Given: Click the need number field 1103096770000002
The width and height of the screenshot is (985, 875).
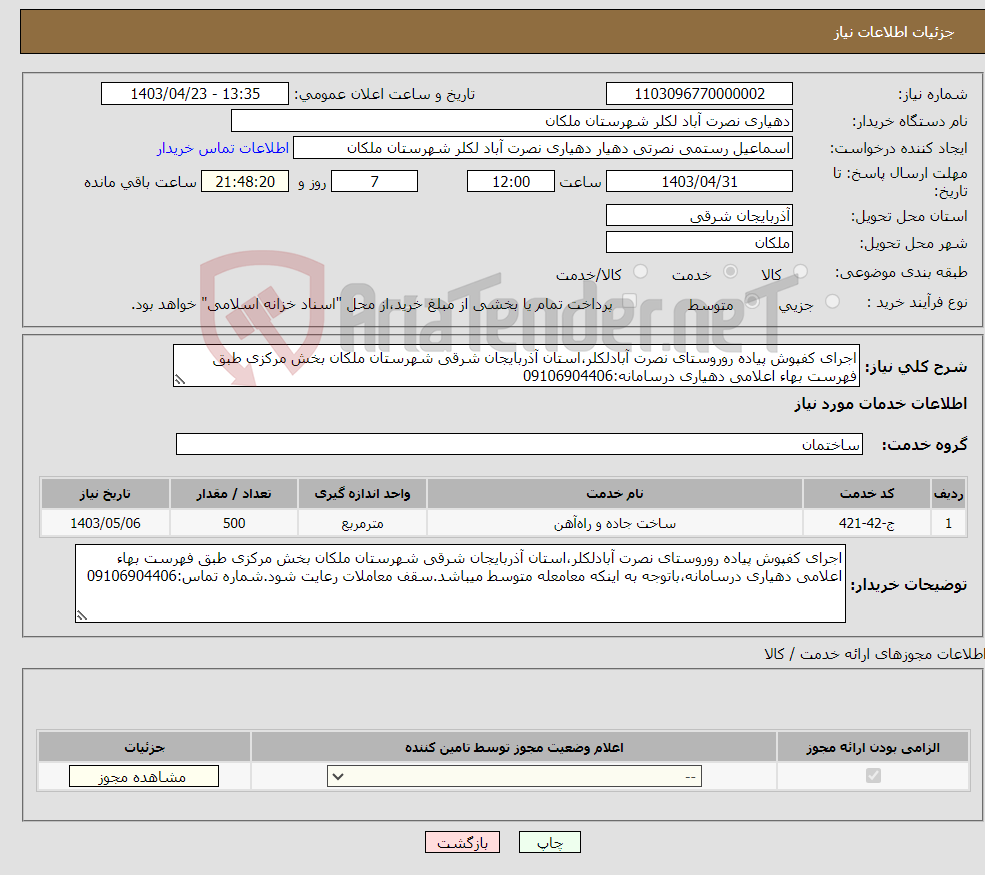Looking at the screenshot, I should 699,94.
